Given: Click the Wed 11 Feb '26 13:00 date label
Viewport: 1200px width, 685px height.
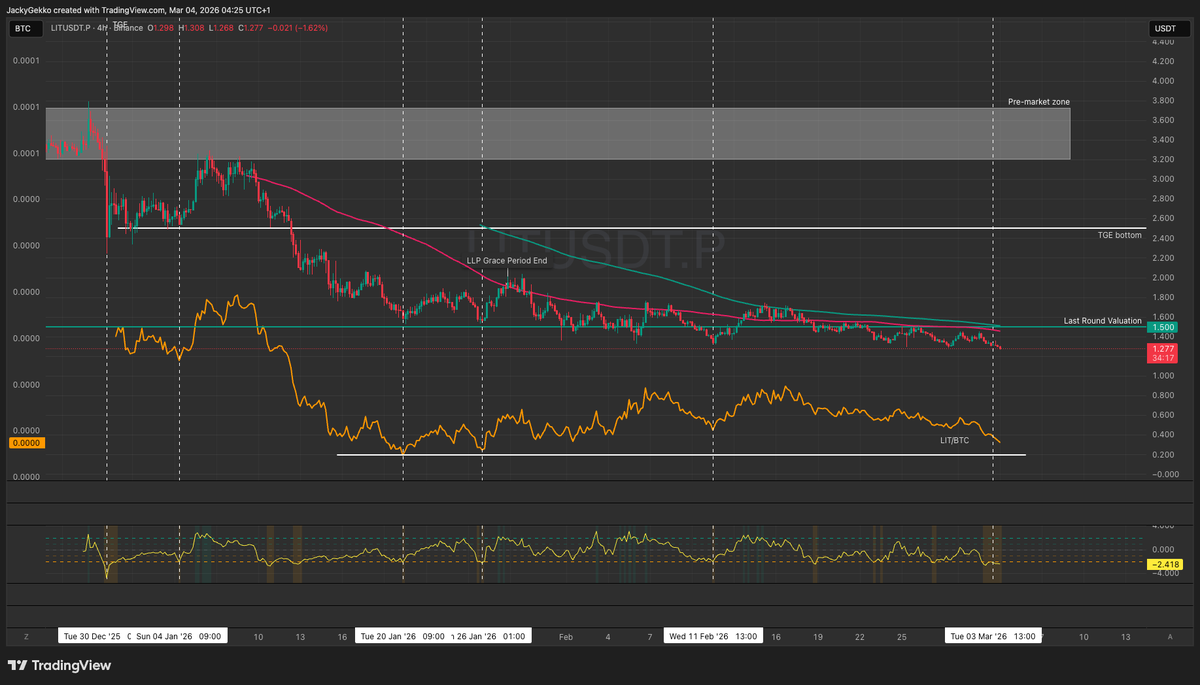Looking at the screenshot, I should point(713,636).
